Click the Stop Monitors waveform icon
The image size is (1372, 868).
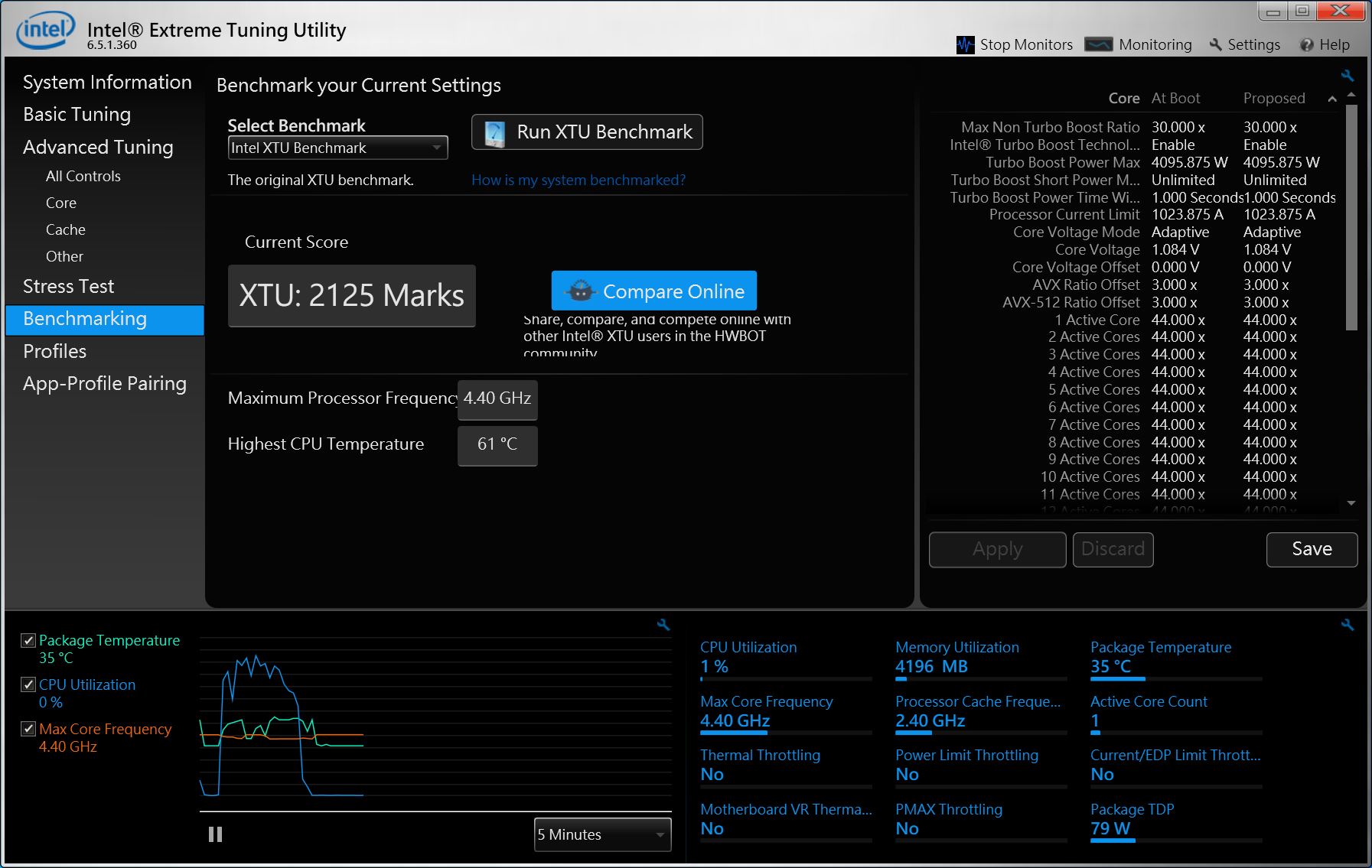click(966, 44)
